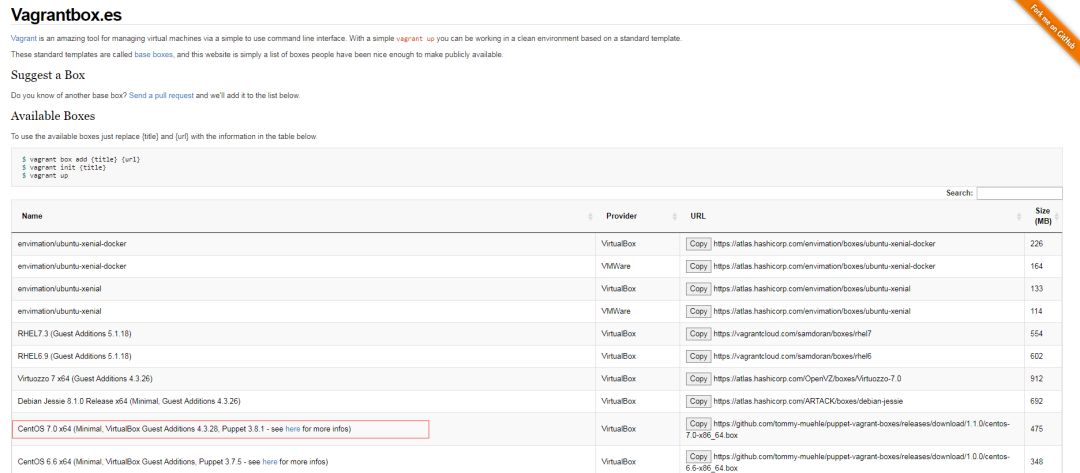Viewport: 1080px width, 473px height.
Task: Copy URL for envimation/ubuntu-xenial VMWare row
Action: pos(698,311)
